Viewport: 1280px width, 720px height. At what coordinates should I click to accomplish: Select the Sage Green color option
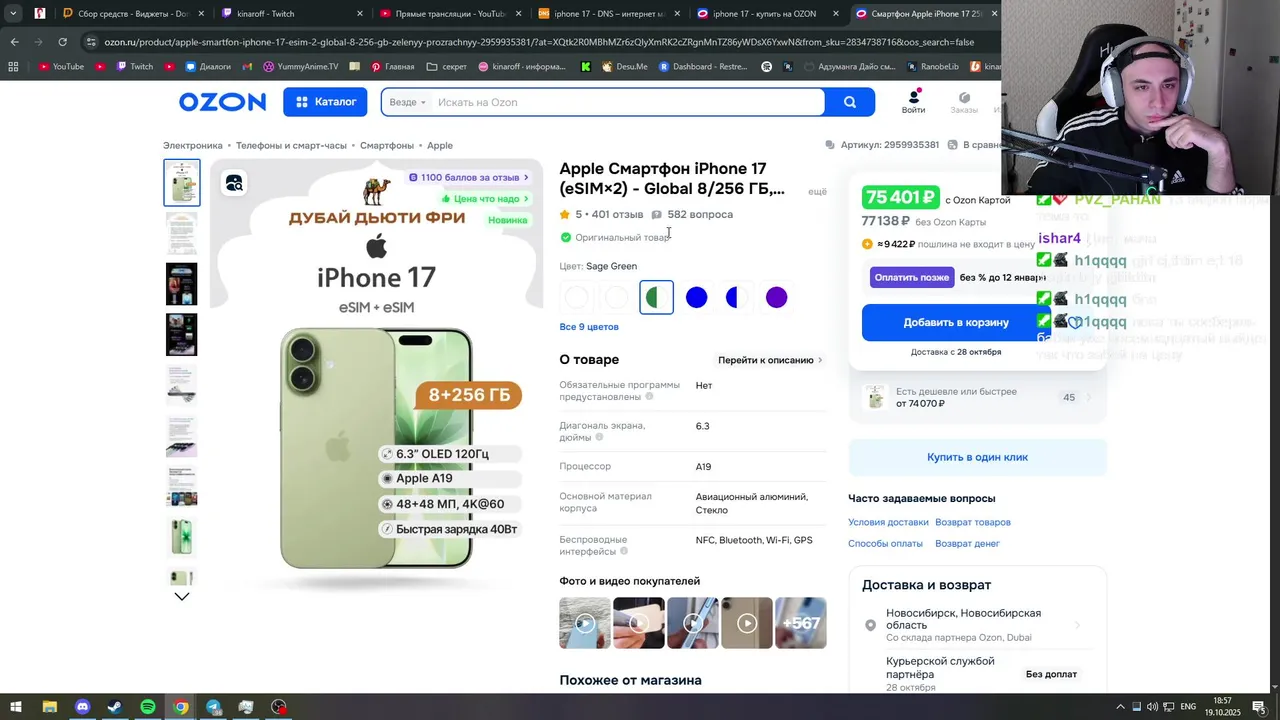click(656, 297)
